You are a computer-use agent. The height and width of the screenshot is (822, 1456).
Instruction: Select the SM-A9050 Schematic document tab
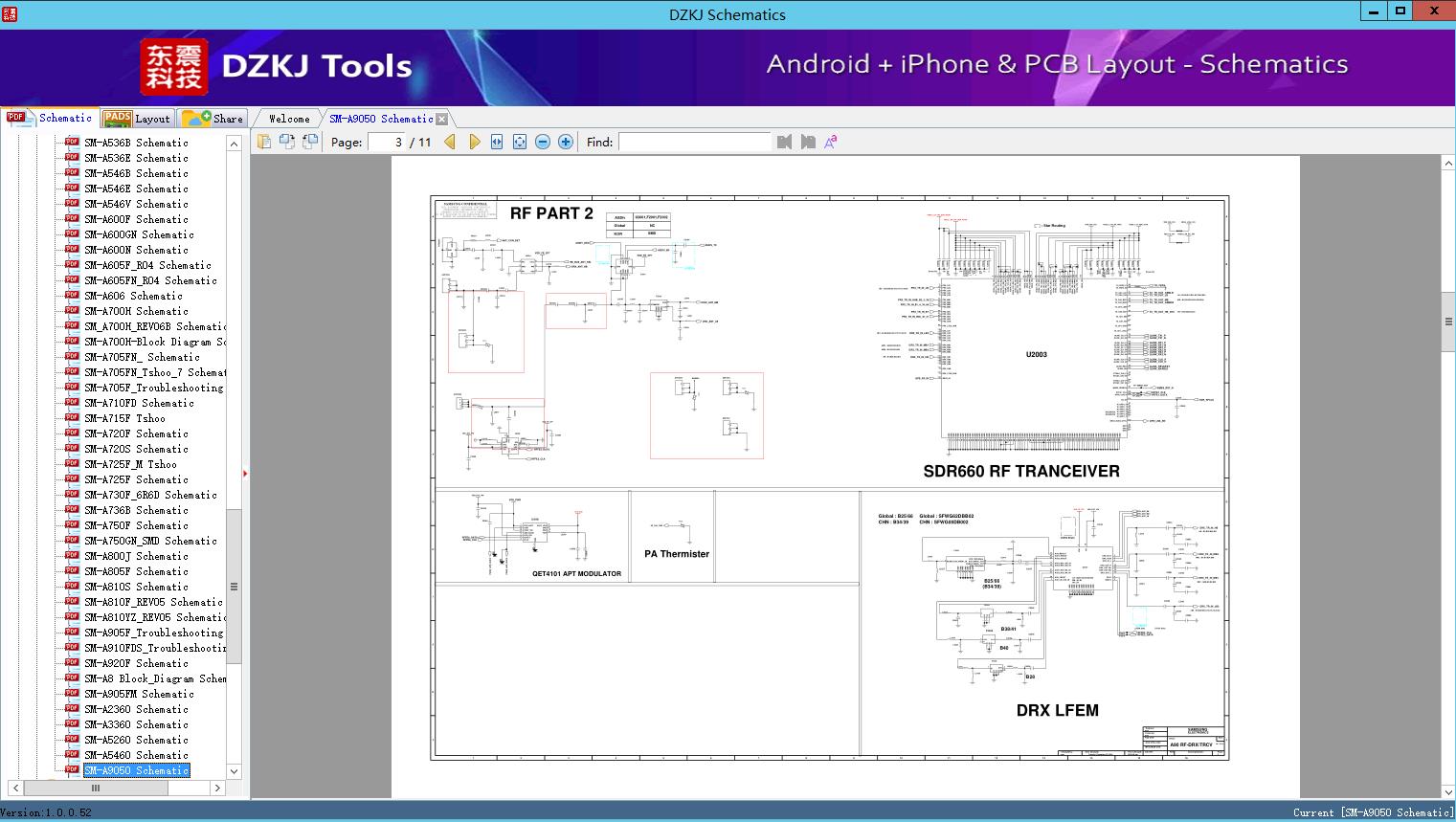381,119
